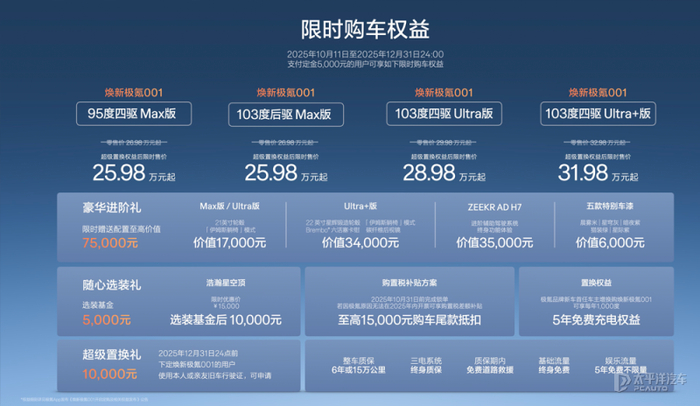Screen dimensions: 700x406
Task: Click the 限时赠送配置至高价值 line
Action: (x=121, y=229)
